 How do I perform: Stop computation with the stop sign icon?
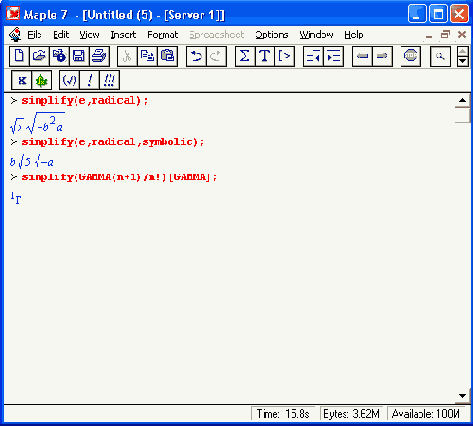[x=410, y=56]
